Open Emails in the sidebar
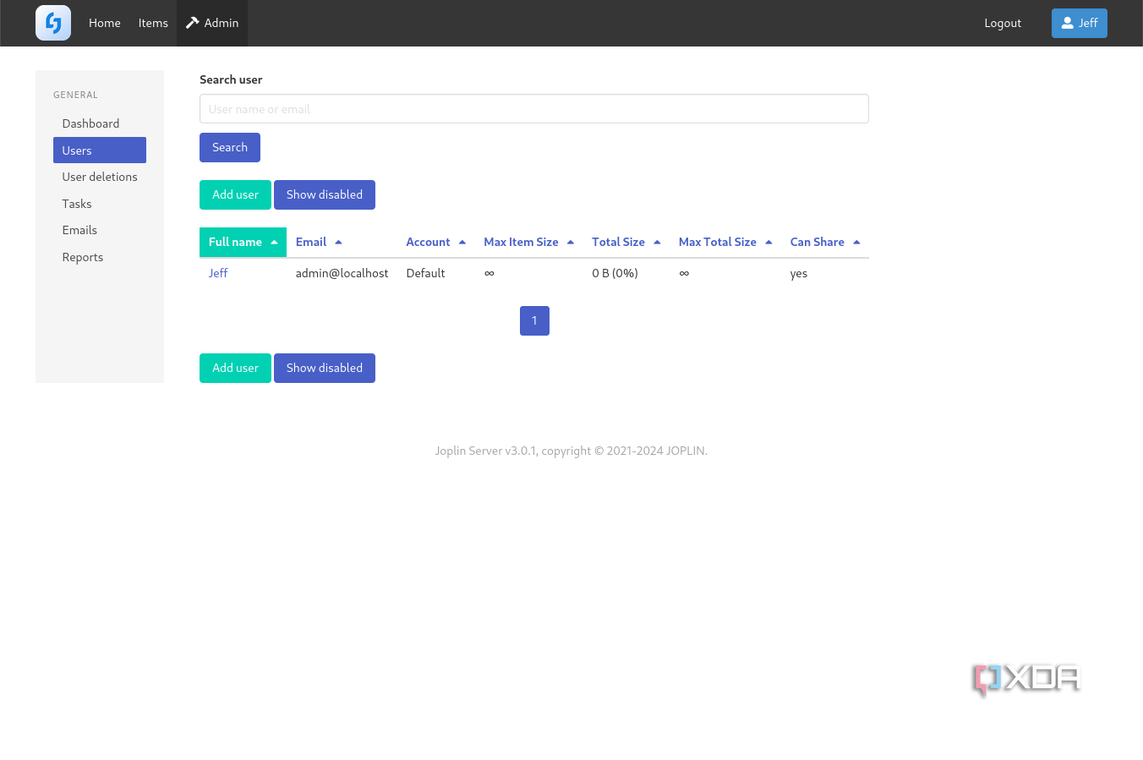Screen dimensions: 1143x760 (100, 230)
